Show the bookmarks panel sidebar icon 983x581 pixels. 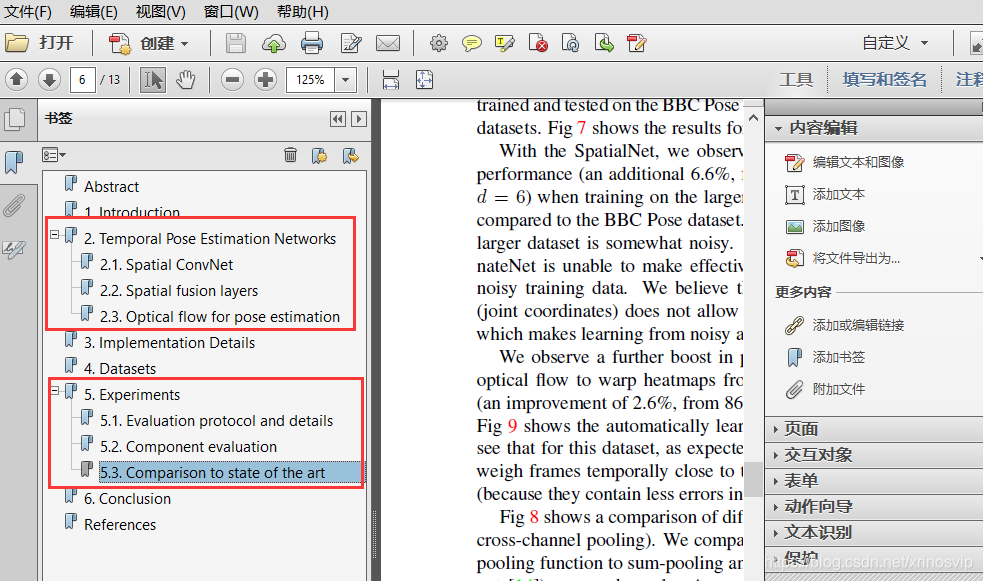coord(14,162)
